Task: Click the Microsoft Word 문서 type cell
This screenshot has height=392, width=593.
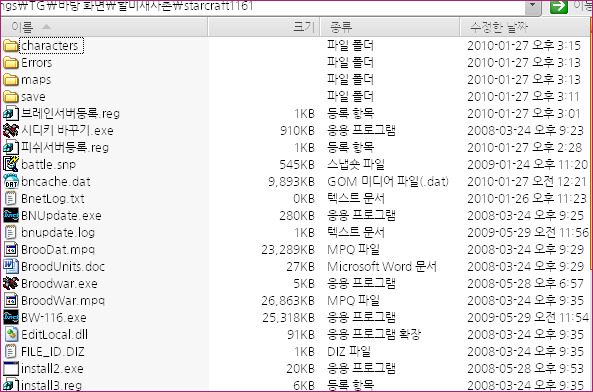Action: (382, 266)
